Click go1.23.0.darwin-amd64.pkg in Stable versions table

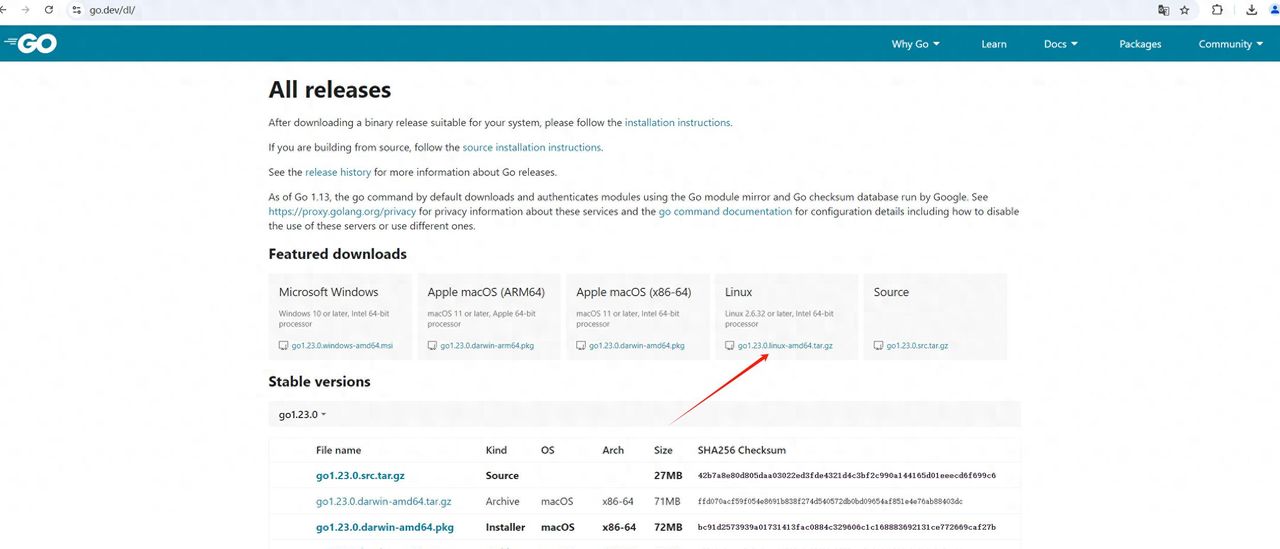[x=384, y=527]
